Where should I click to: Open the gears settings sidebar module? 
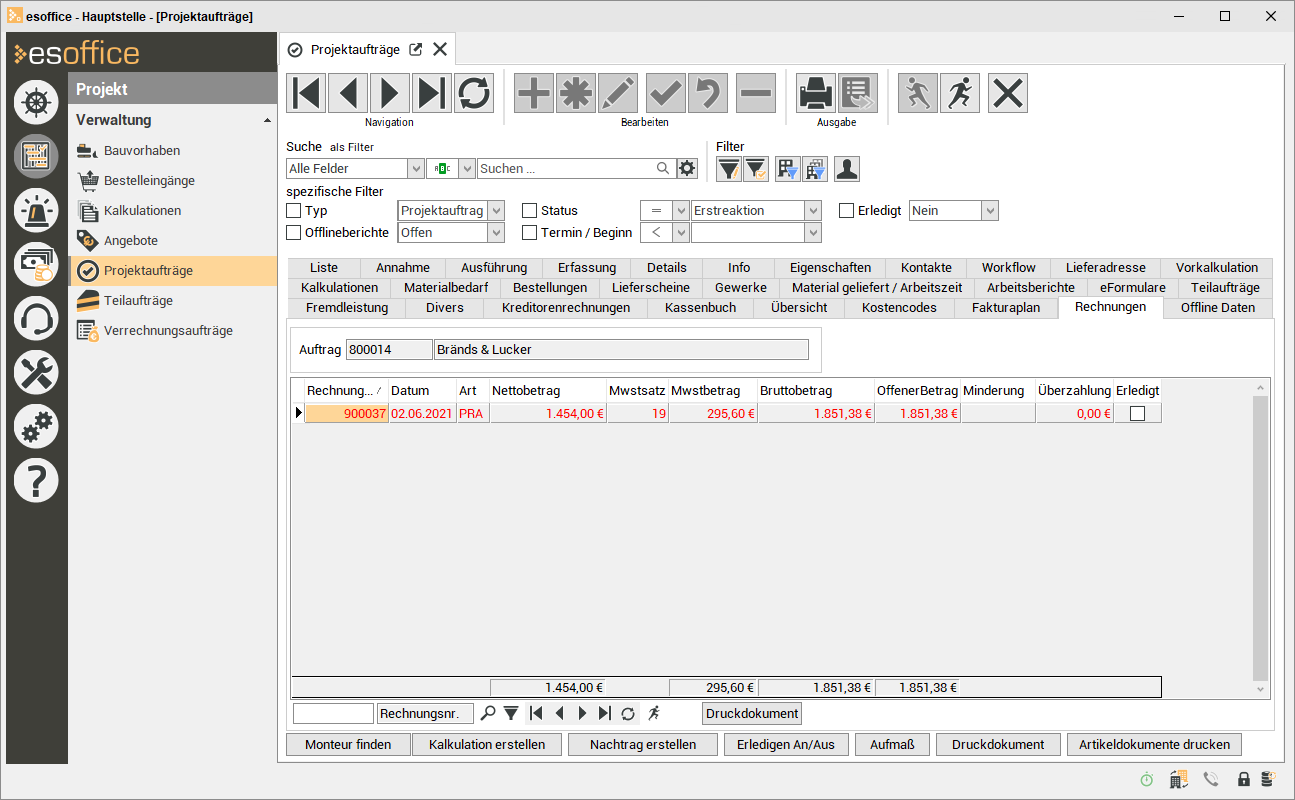(x=37, y=427)
